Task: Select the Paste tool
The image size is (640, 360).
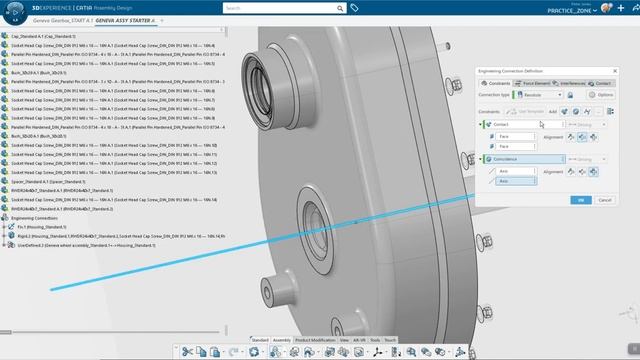Action: [215, 352]
